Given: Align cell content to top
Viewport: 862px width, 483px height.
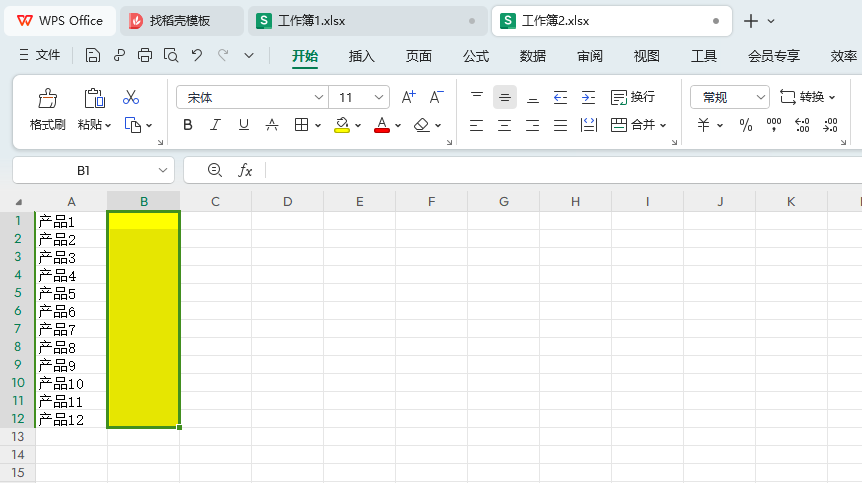Looking at the screenshot, I should pyautogui.click(x=477, y=97).
